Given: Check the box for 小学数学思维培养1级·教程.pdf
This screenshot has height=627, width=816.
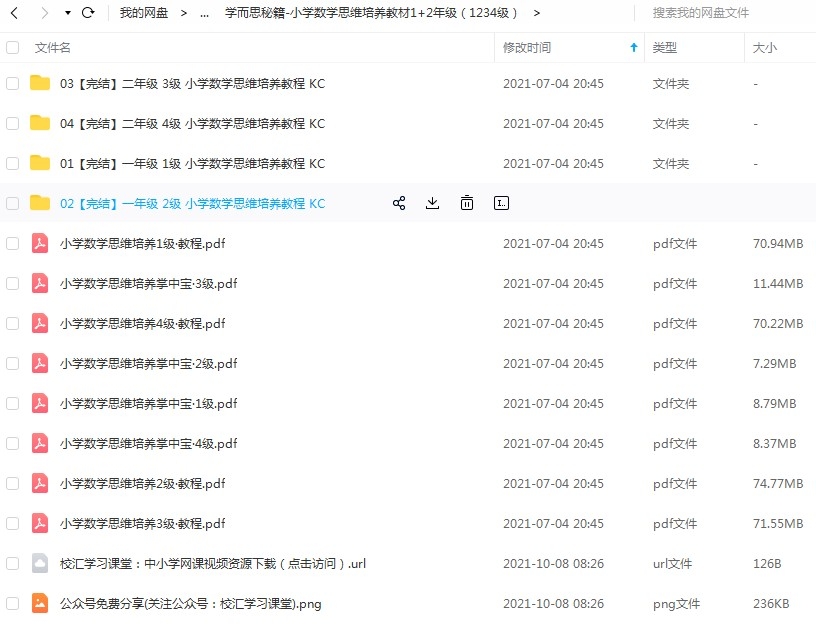Looking at the screenshot, I should coord(12,244).
